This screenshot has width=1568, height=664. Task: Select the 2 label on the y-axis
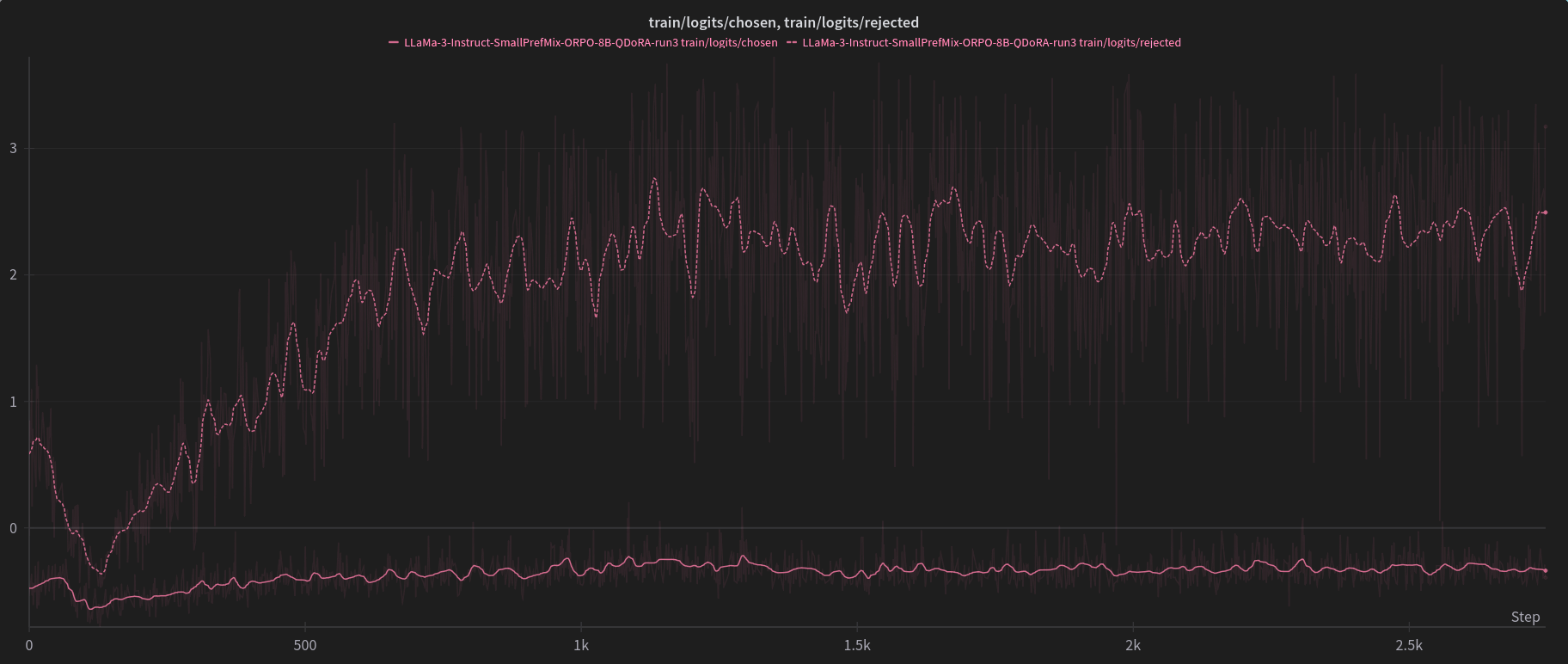click(13, 275)
